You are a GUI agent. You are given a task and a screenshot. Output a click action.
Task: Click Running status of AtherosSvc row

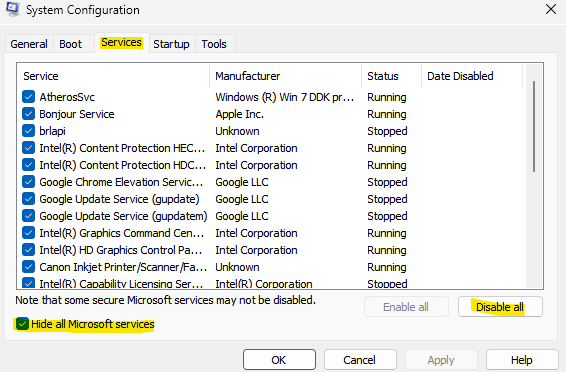click(x=387, y=97)
